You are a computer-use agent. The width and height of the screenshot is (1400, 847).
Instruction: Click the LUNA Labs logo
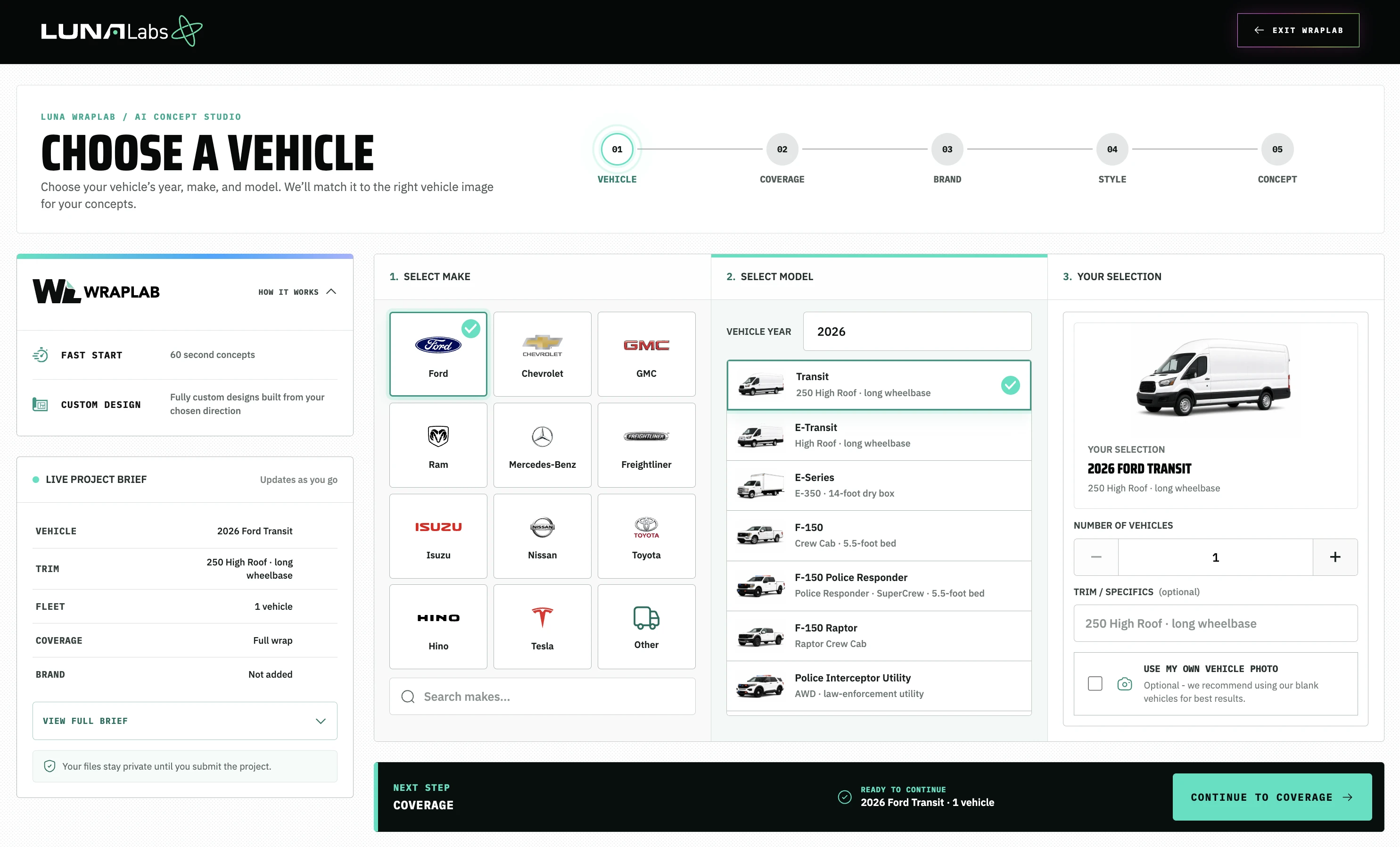click(121, 31)
